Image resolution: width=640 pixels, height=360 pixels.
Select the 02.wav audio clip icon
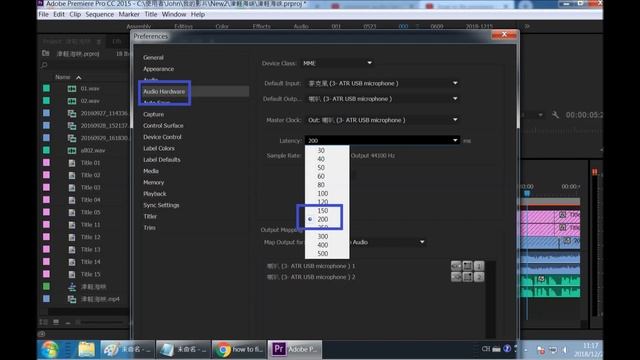click(72, 101)
